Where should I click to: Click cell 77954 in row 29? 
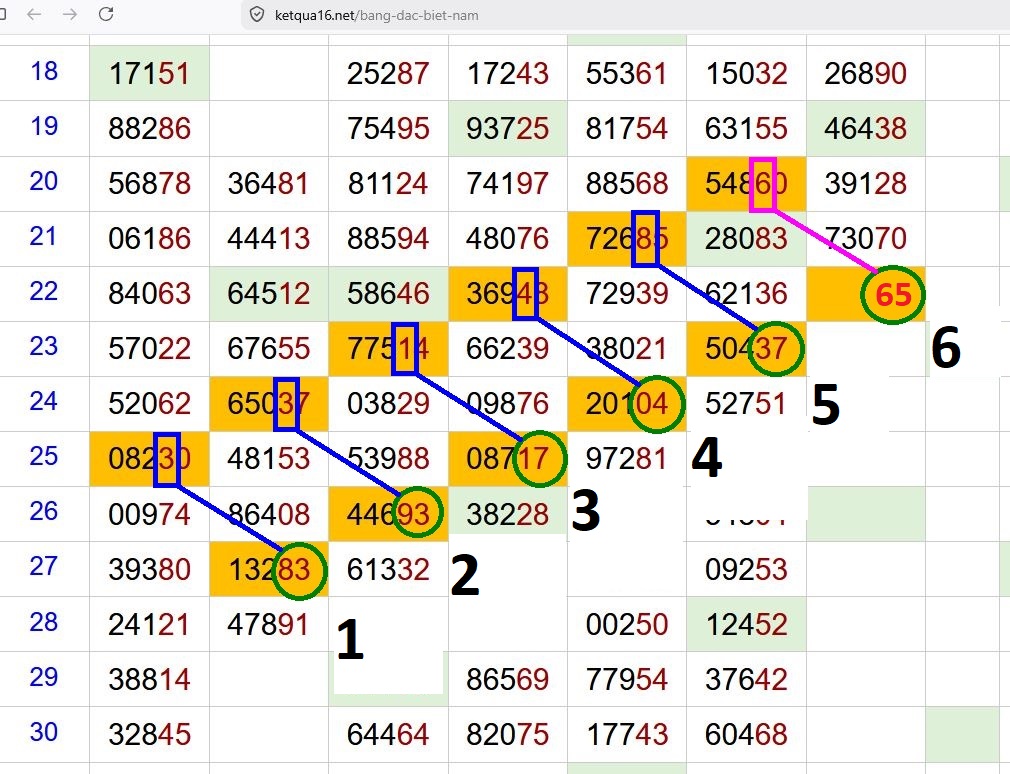627,679
